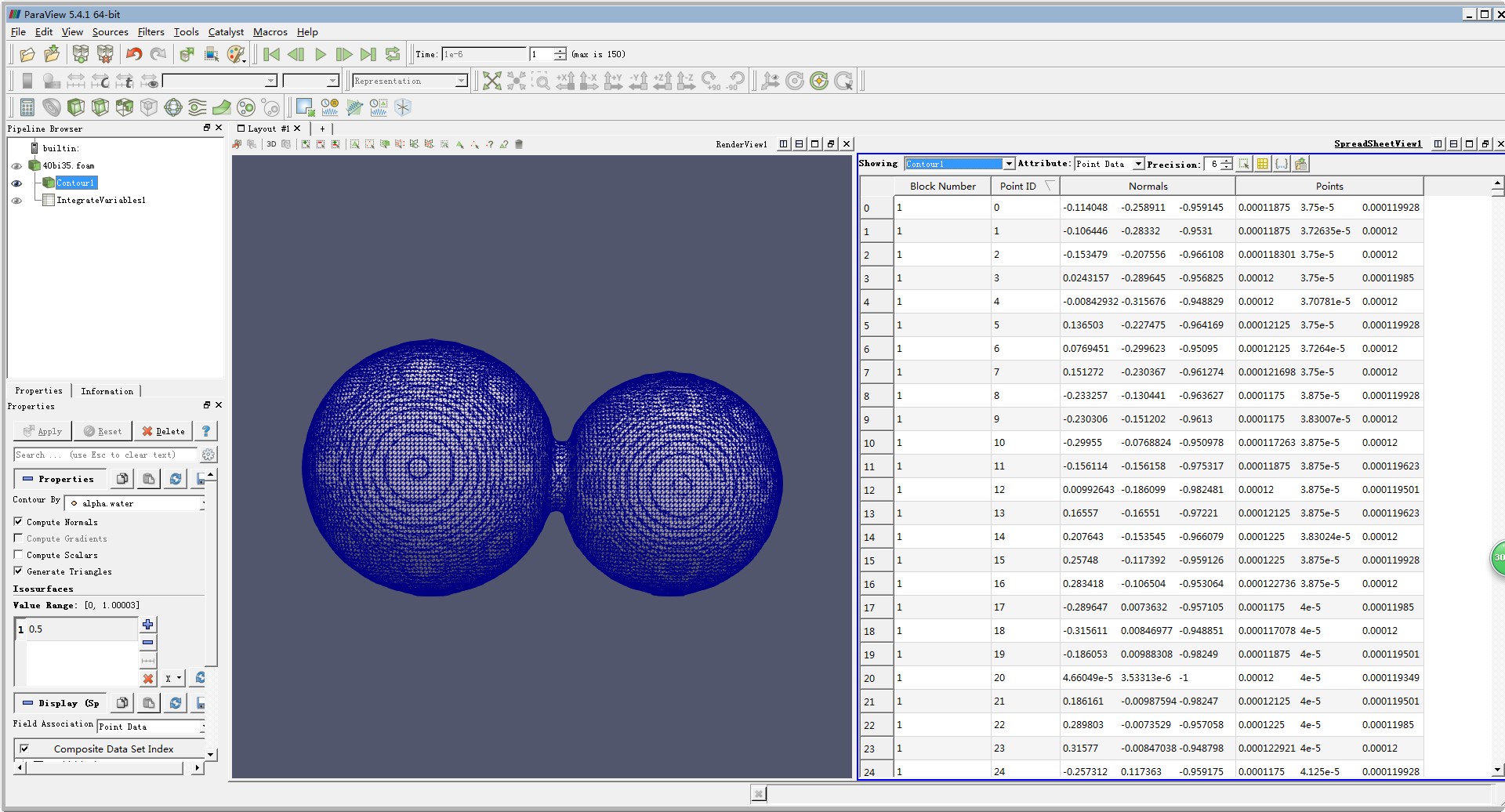Click the Delete button in Properties
1505x812 pixels.
tap(163, 431)
